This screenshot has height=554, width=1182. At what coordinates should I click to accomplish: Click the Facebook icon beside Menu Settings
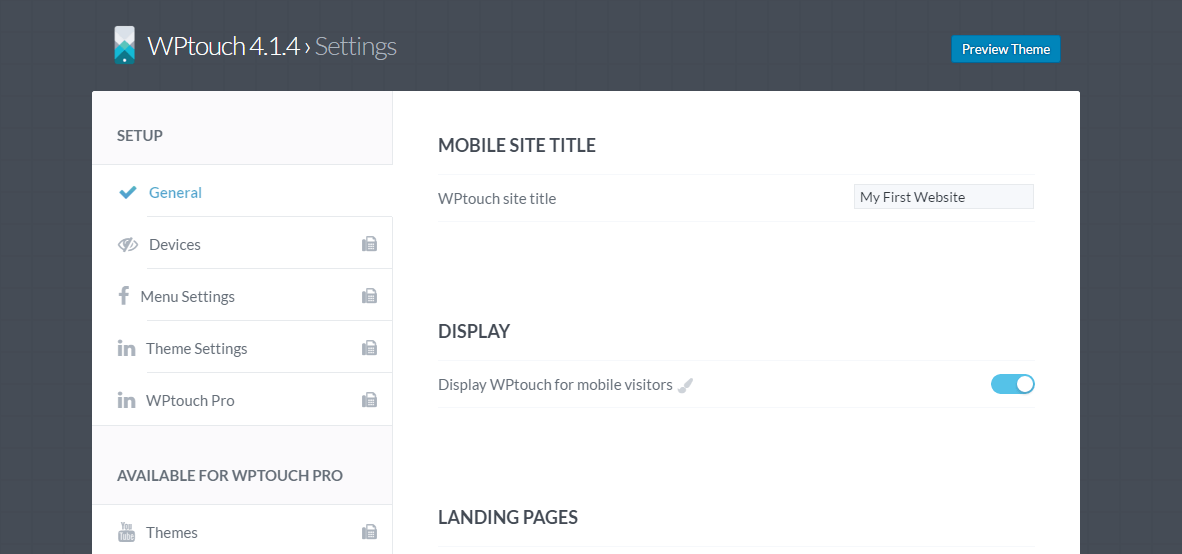click(124, 295)
